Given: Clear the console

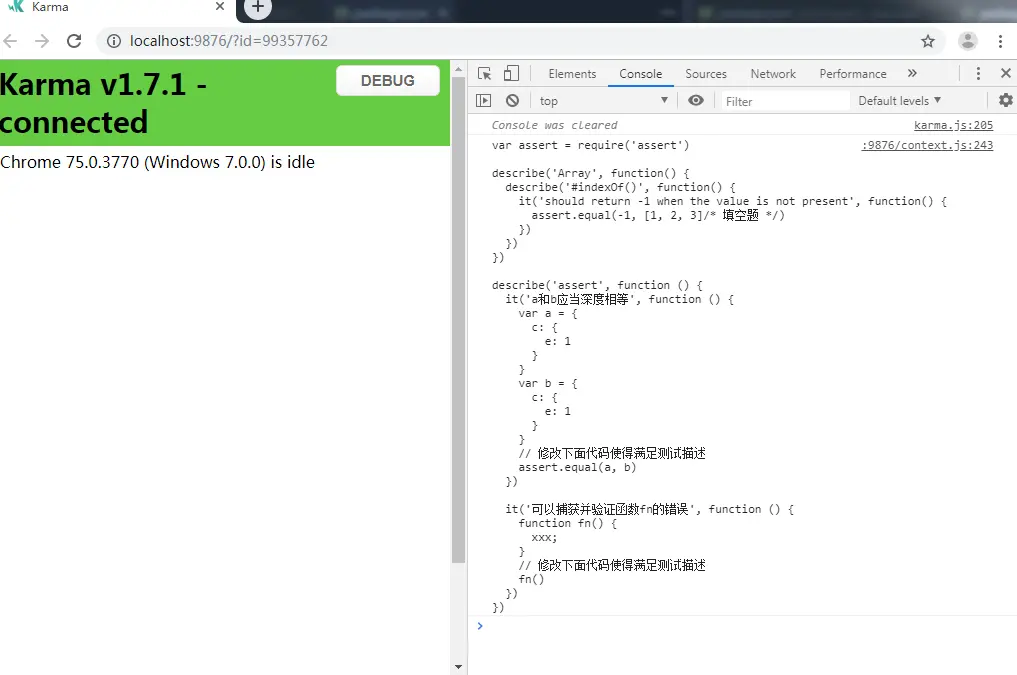Looking at the screenshot, I should (512, 101).
